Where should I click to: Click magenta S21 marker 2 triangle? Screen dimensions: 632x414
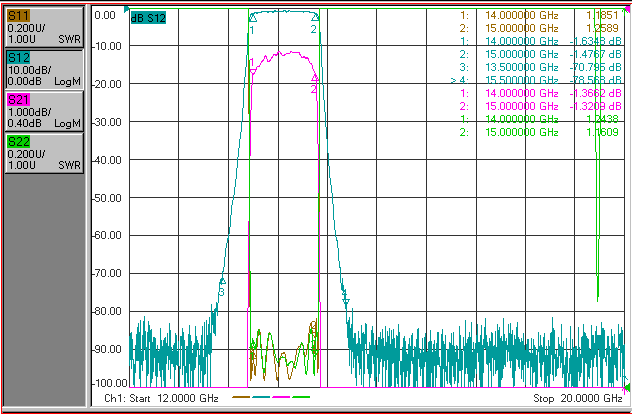tap(315, 78)
